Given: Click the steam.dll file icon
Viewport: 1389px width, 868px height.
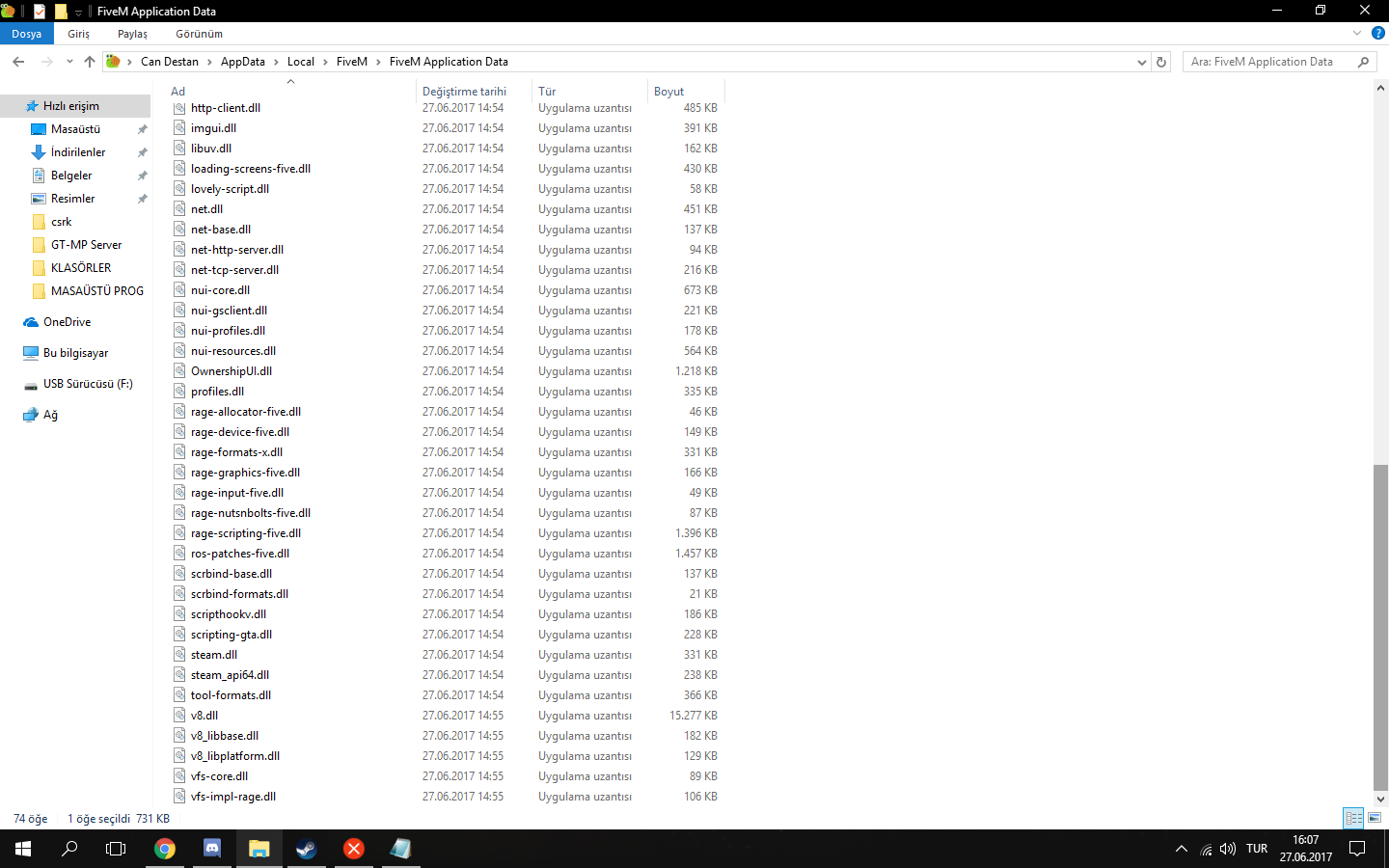Looking at the screenshot, I should 179,654.
